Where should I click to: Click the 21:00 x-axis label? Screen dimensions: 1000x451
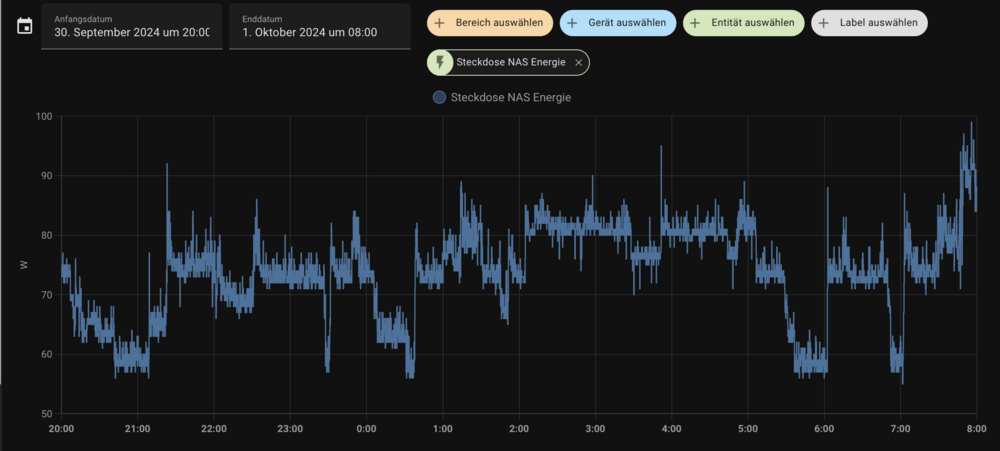click(138, 429)
